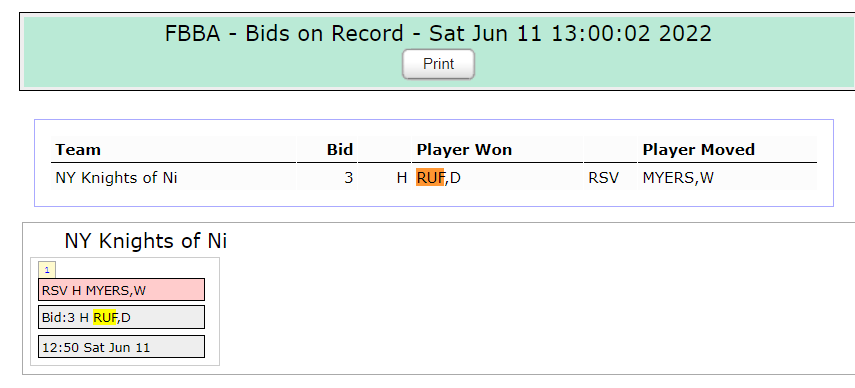Click the Player Moved column header
The image size is (855, 388).
699,150
